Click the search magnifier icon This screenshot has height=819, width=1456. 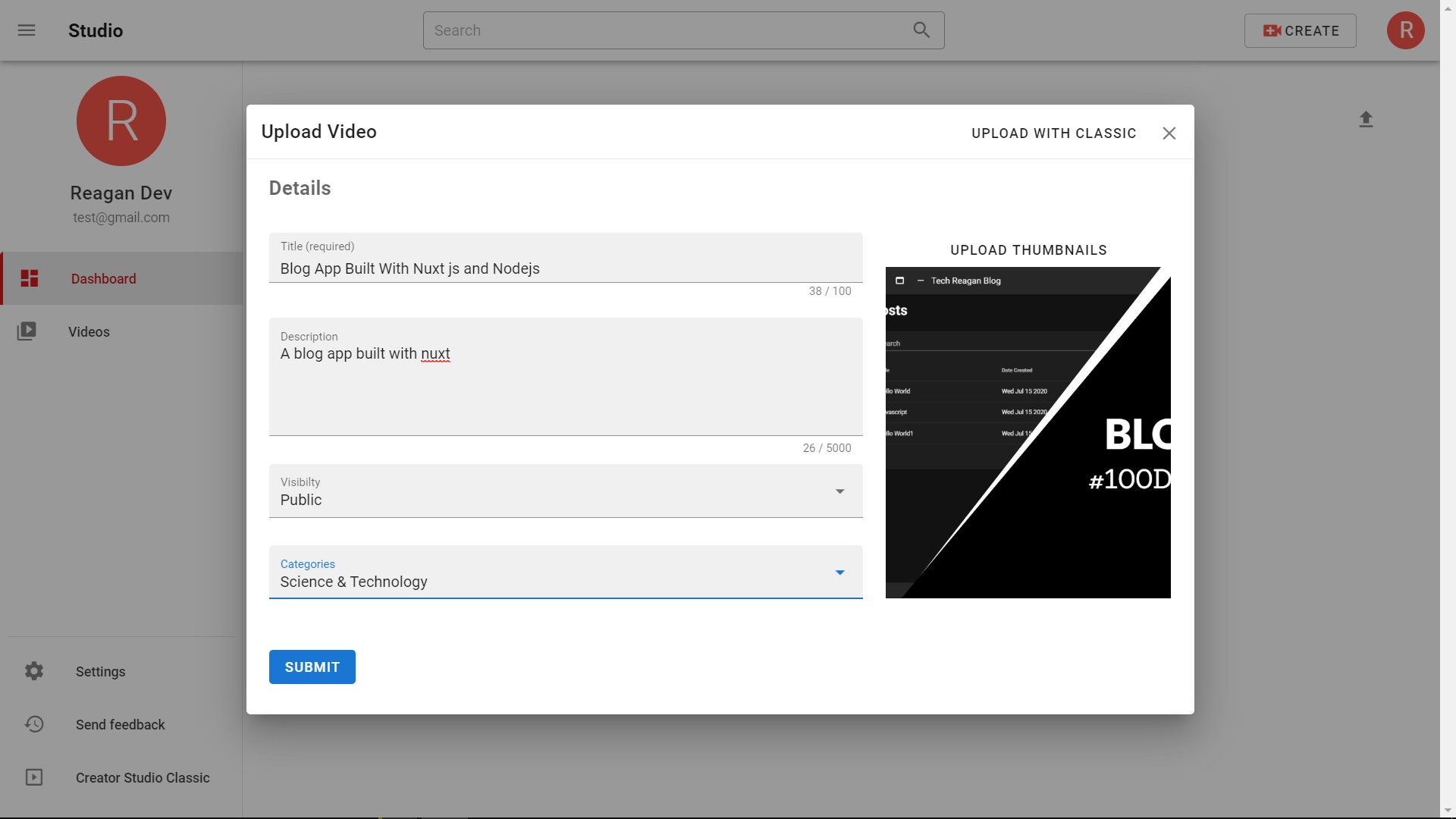pyautogui.click(x=921, y=30)
